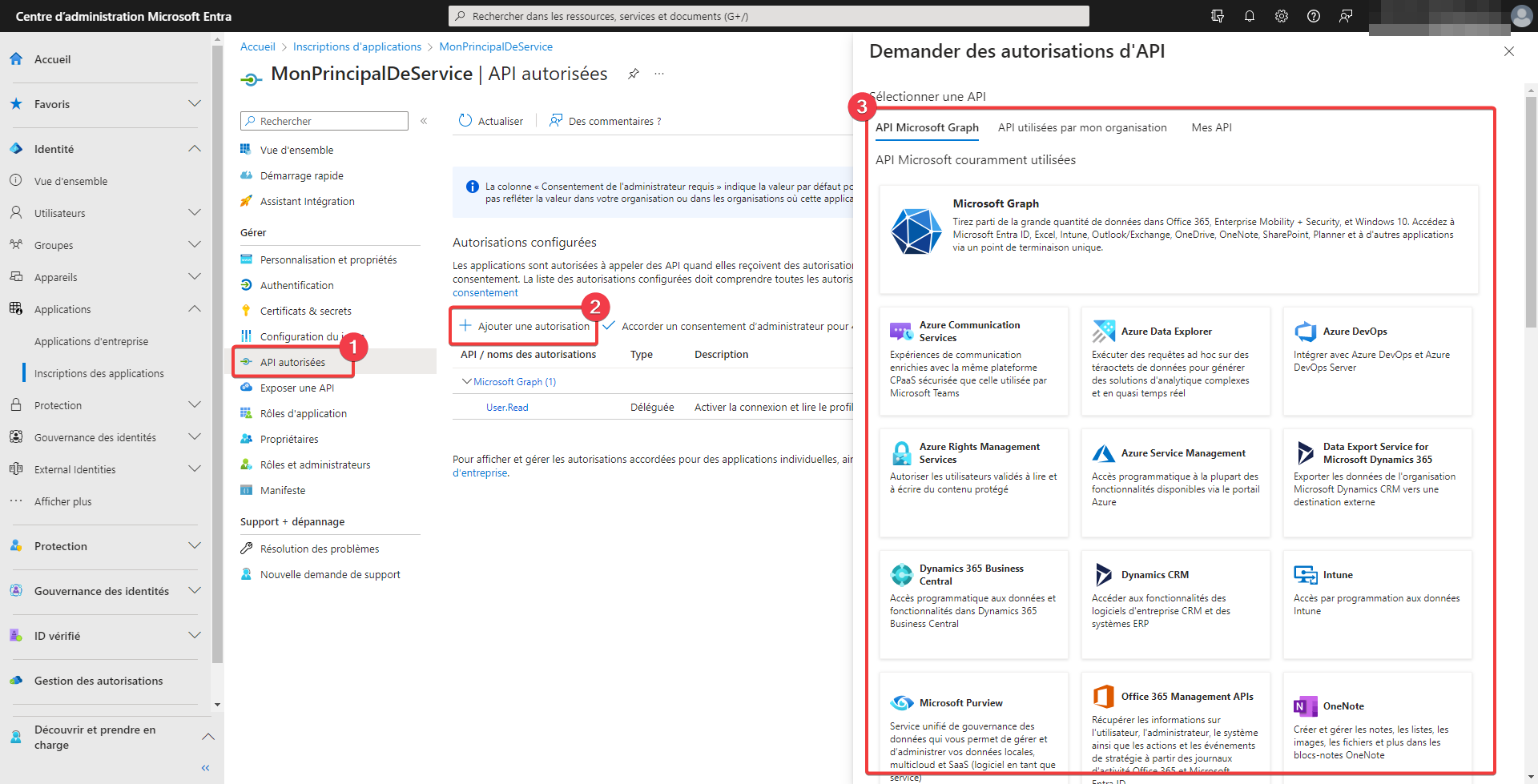Select Office 365 Management APIs icon
This screenshot has height=784, width=1538.
pyautogui.click(x=1103, y=696)
